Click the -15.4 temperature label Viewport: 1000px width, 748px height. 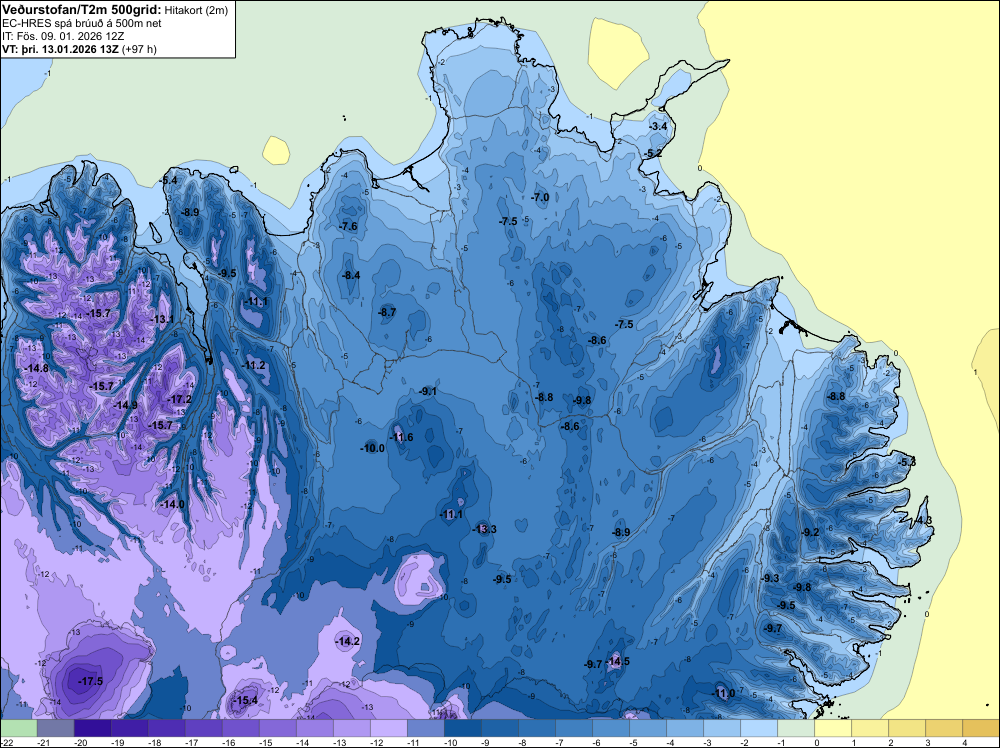(x=246, y=700)
